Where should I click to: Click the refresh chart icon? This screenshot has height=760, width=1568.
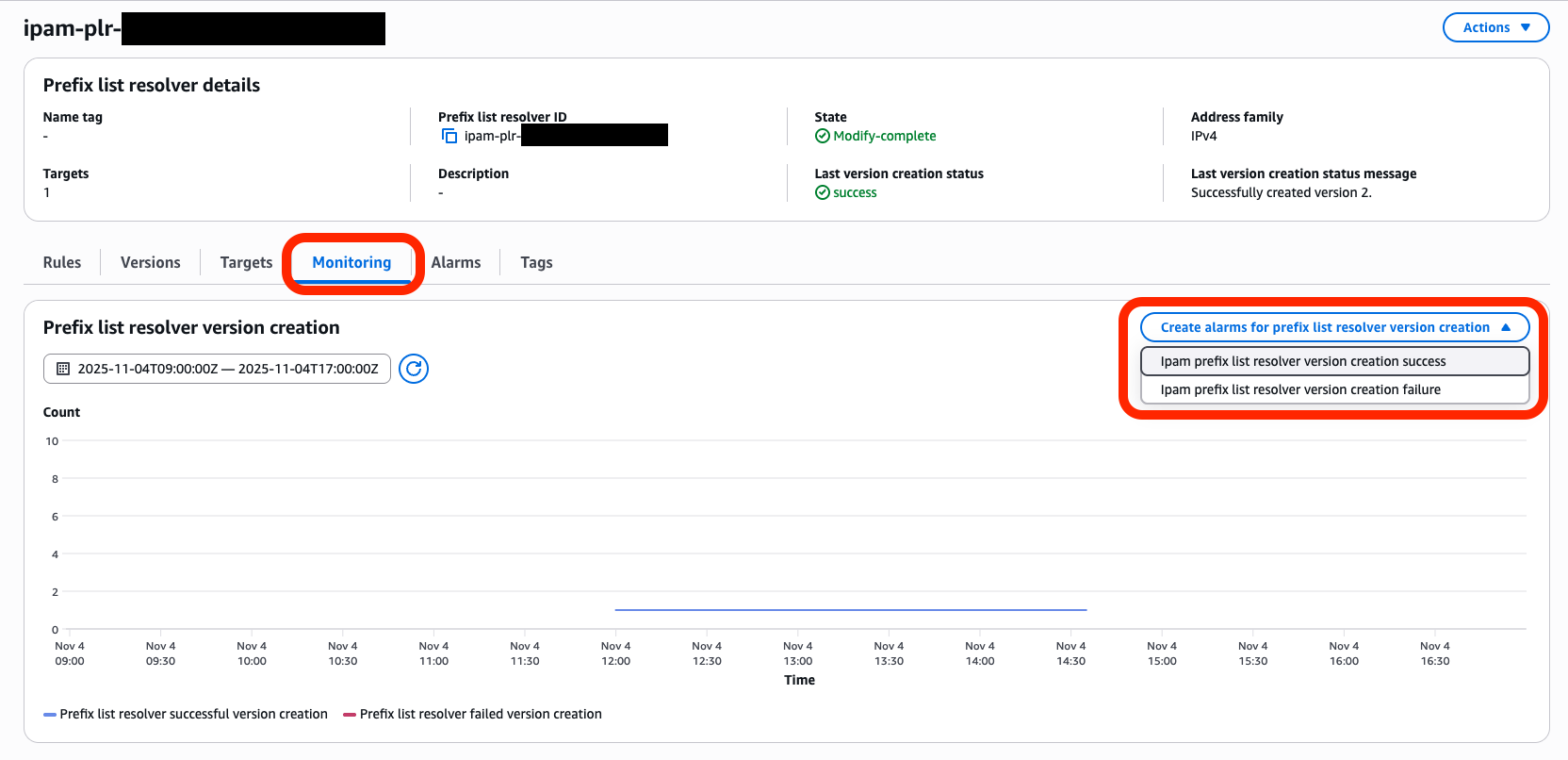[414, 369]
